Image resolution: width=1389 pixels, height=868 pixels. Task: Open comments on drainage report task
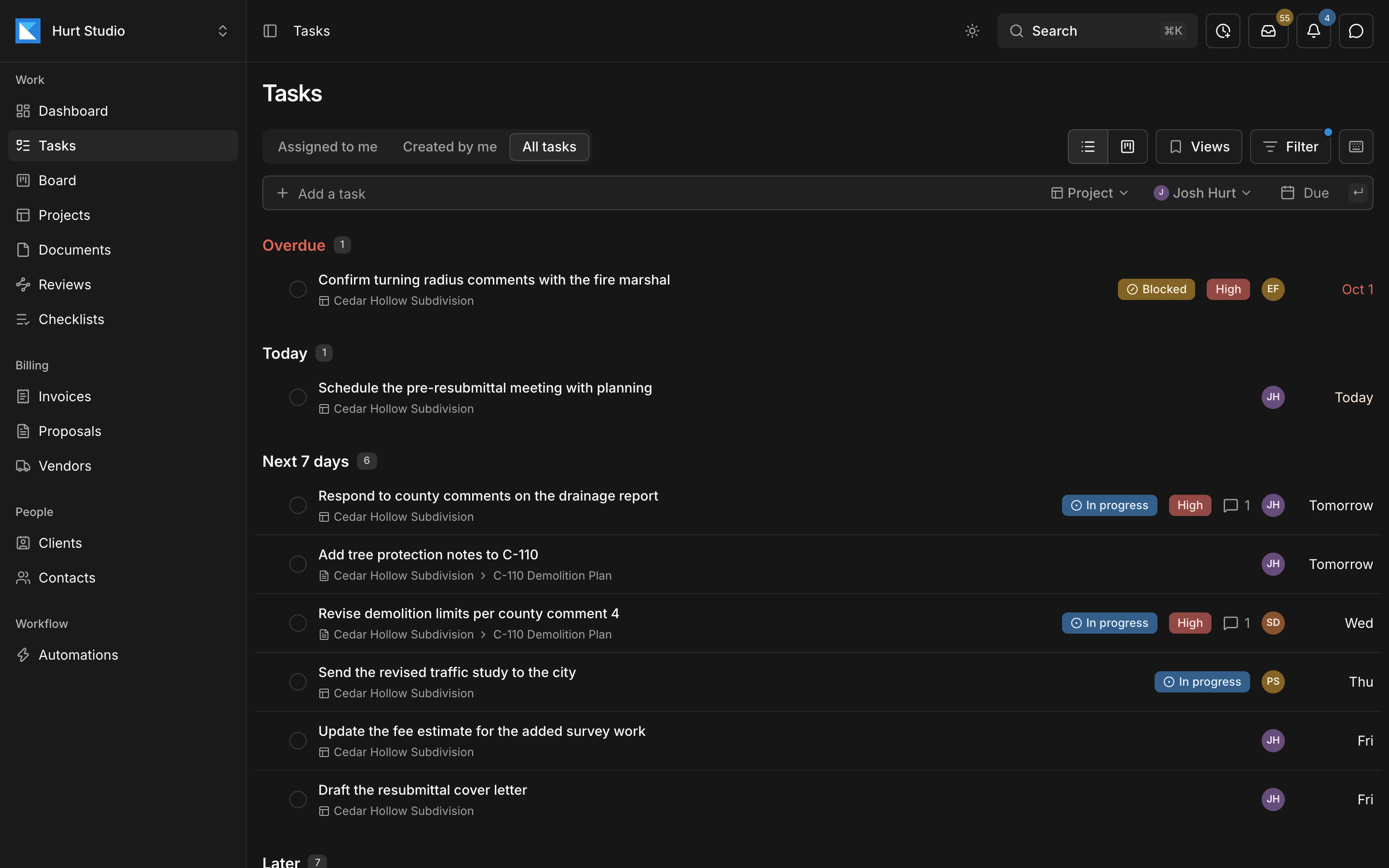[1236, 505]
